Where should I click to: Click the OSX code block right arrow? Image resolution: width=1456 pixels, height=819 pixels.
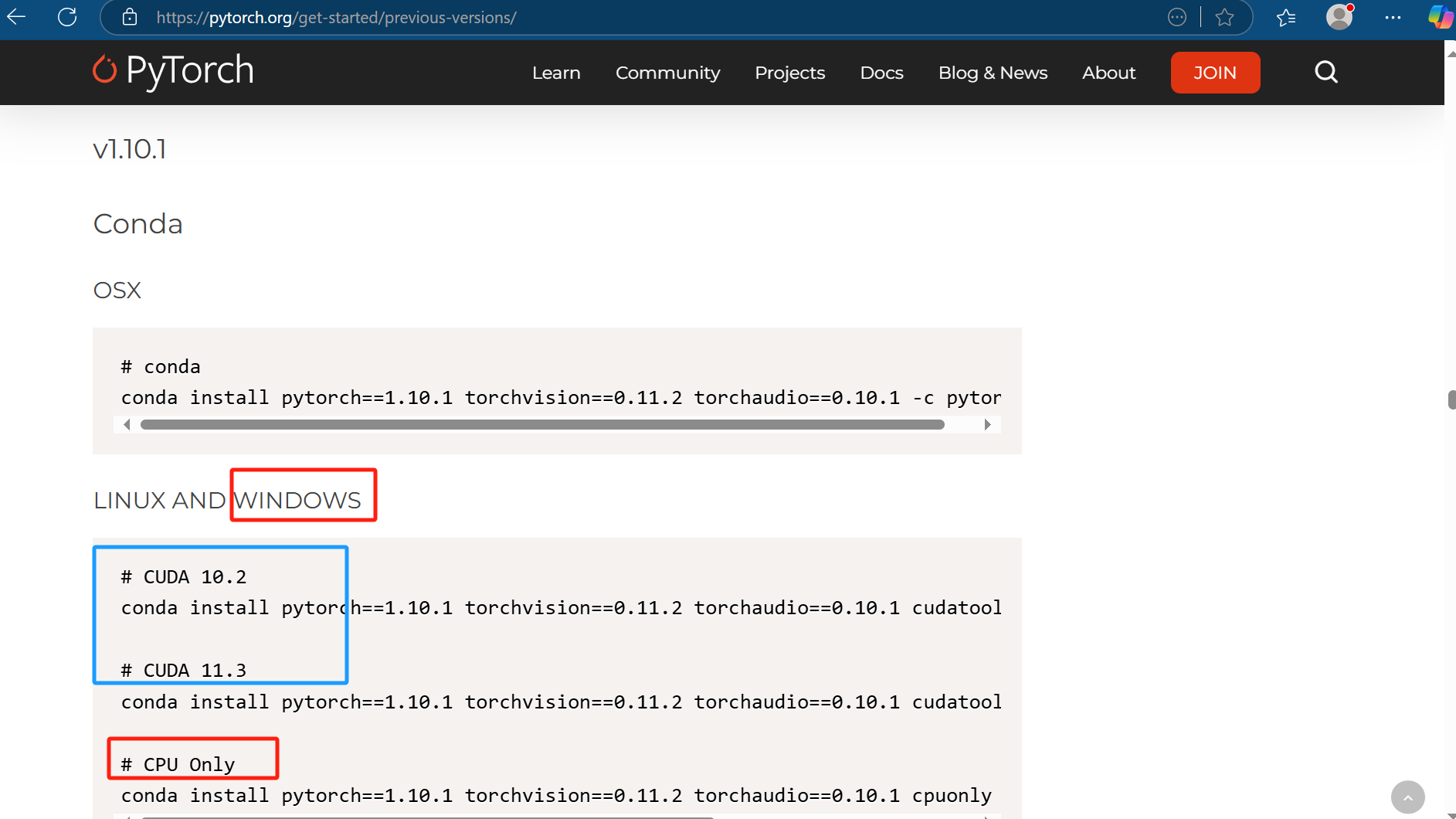[987, 424]
